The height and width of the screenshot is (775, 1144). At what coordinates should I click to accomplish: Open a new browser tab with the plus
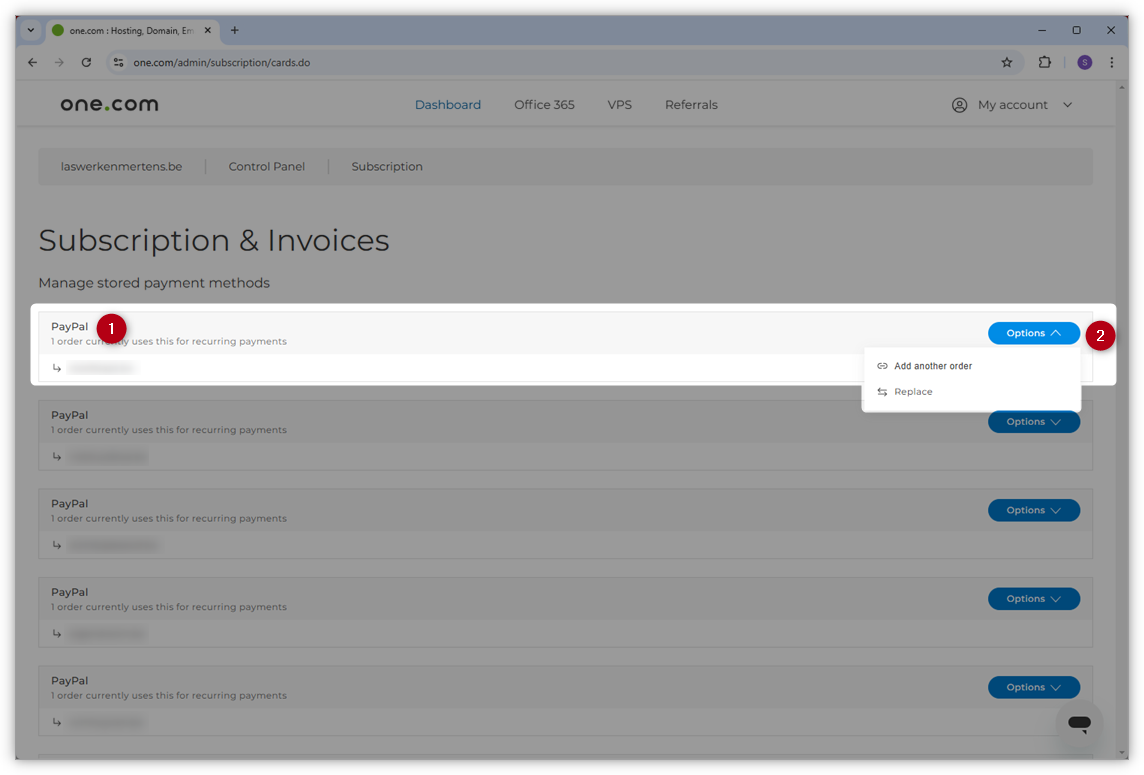(234, 30)
